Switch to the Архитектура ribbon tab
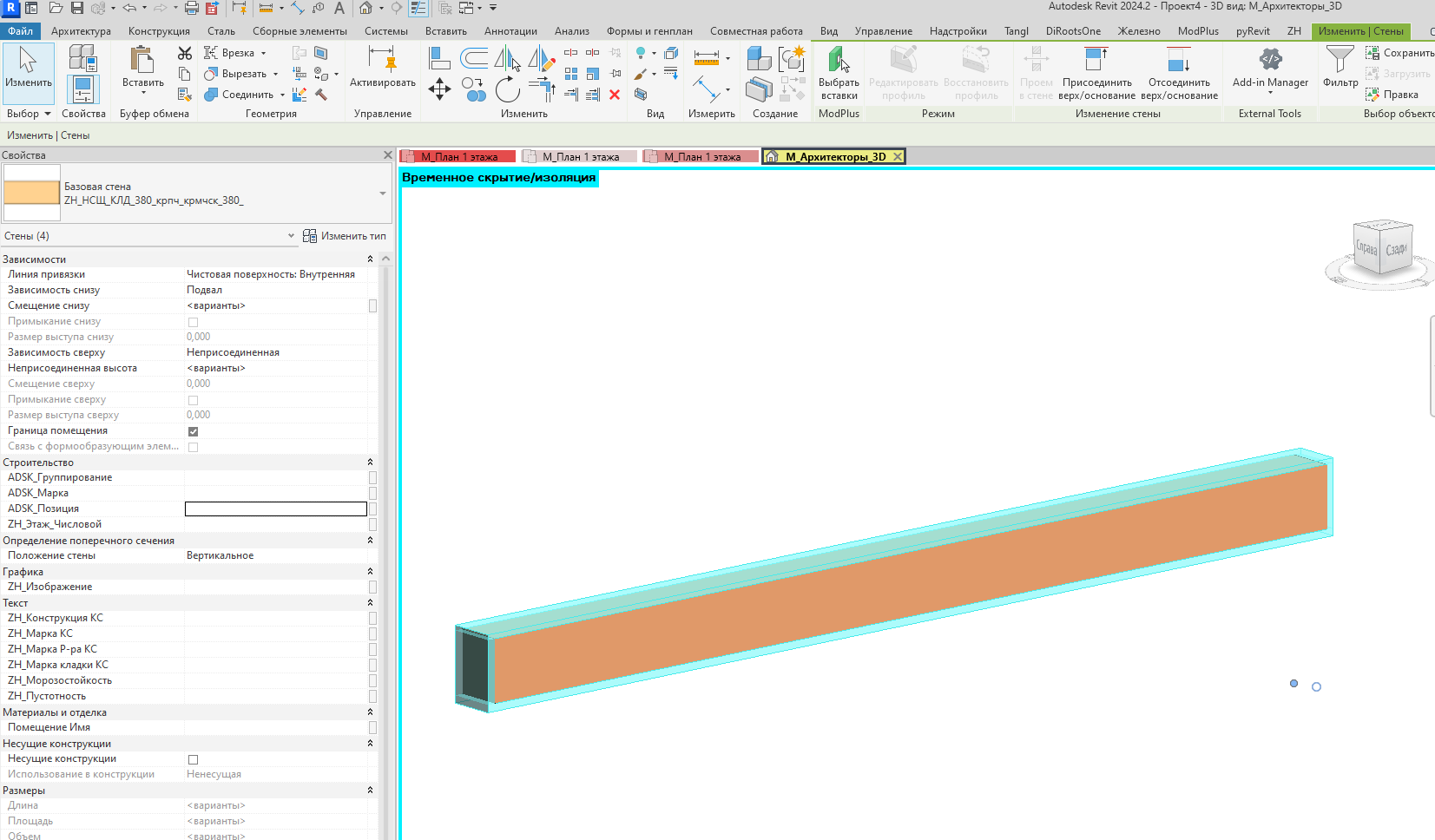The width and height of the screenshot is (1435, 840). (x=81, y=31)
